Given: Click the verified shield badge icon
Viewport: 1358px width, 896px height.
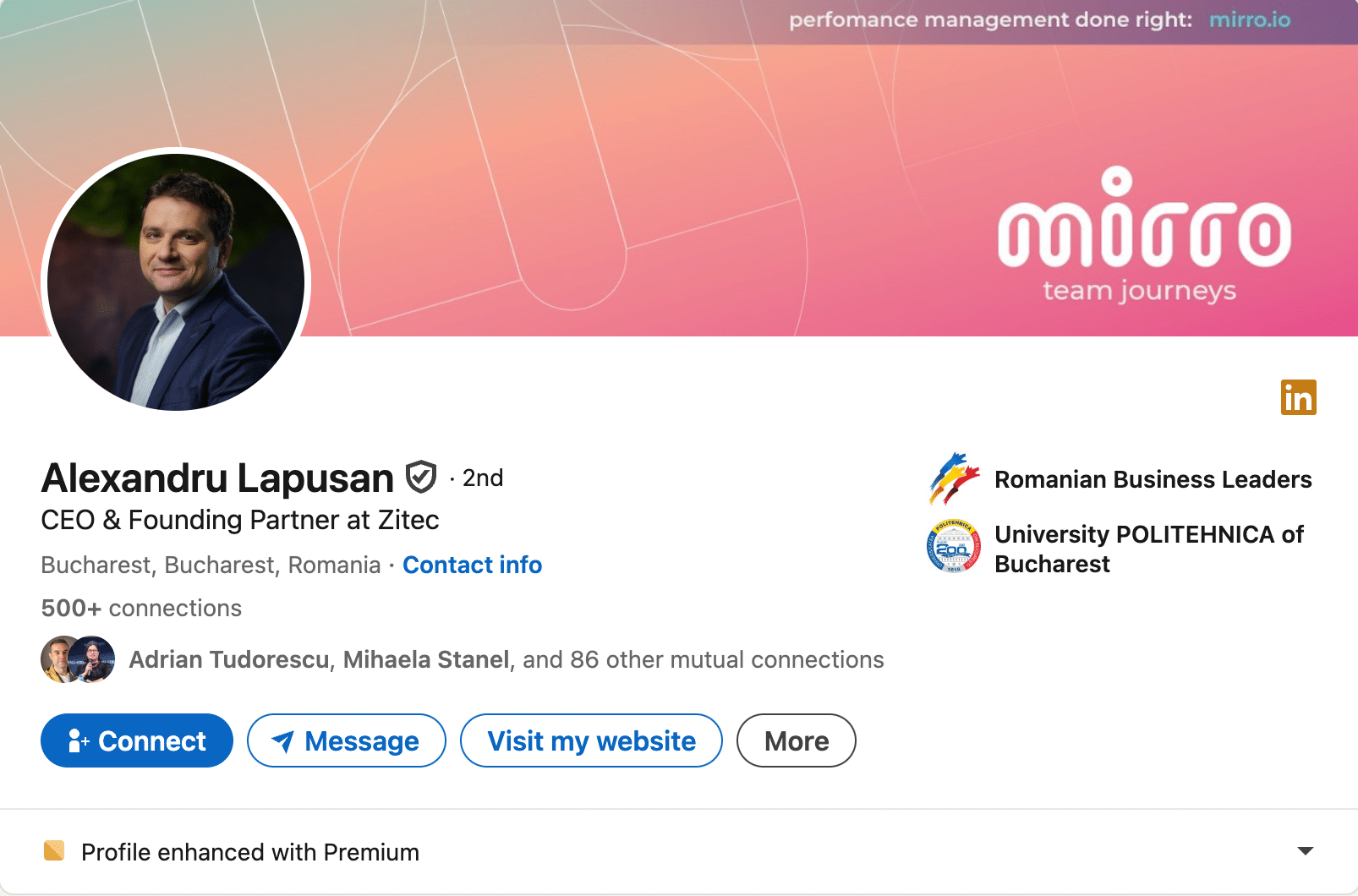Looking at the screenshot, I should click(x=421, y=478).
